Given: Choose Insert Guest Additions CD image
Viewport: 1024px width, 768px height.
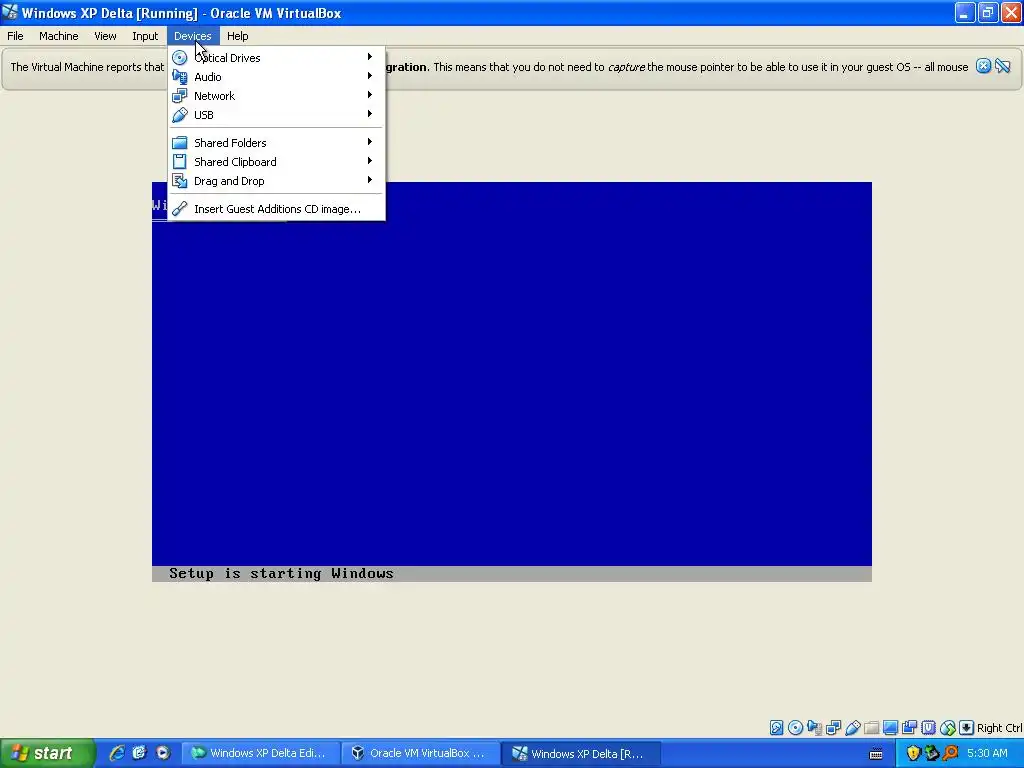Looking at the screenshot, I should click(x=276, y=209).
